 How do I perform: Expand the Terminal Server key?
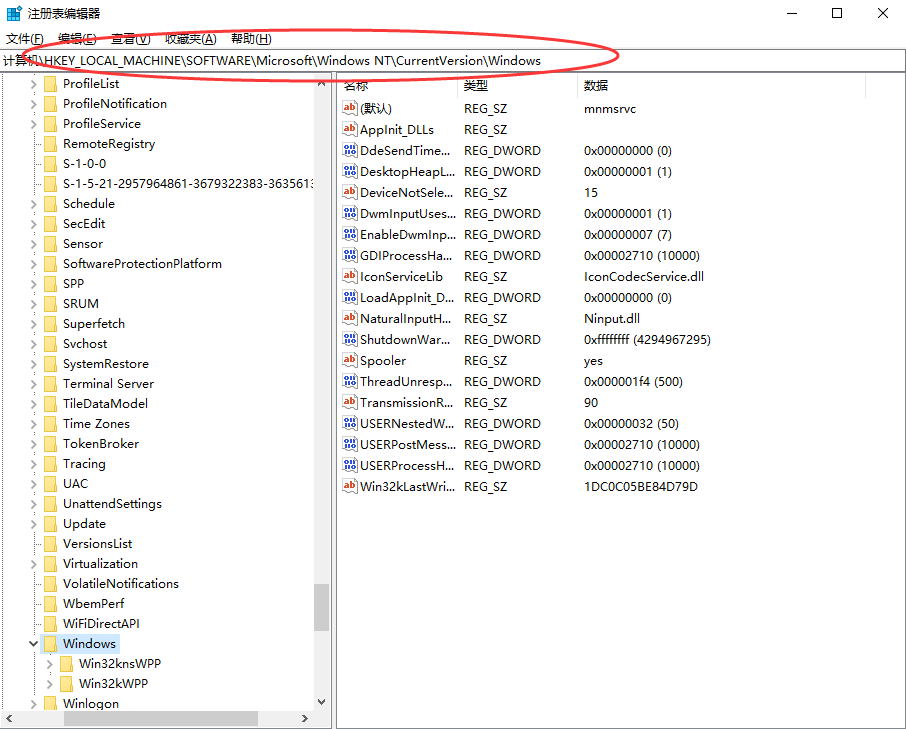click(34, 384)
